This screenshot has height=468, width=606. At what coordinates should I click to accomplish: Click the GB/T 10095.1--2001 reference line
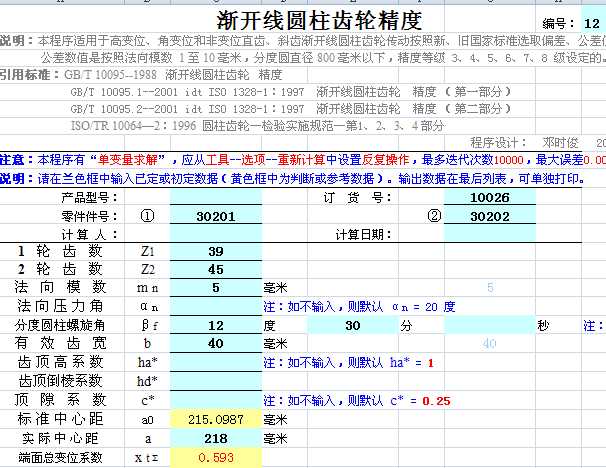[291, 92]
